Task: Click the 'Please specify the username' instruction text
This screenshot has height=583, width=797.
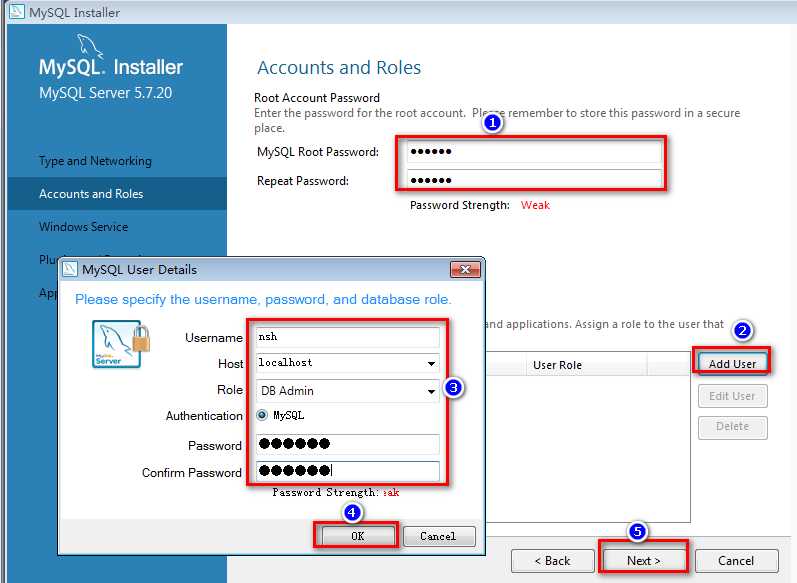Action: [x=263, y=299]
